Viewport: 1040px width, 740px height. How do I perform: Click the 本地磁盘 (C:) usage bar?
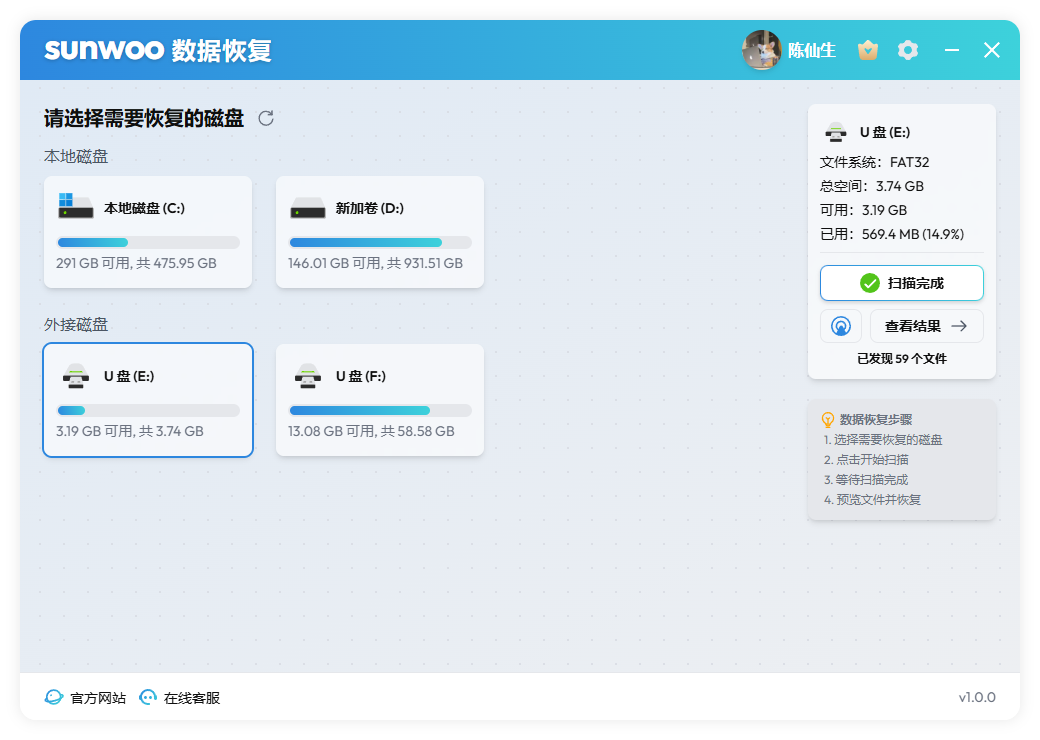148,242
